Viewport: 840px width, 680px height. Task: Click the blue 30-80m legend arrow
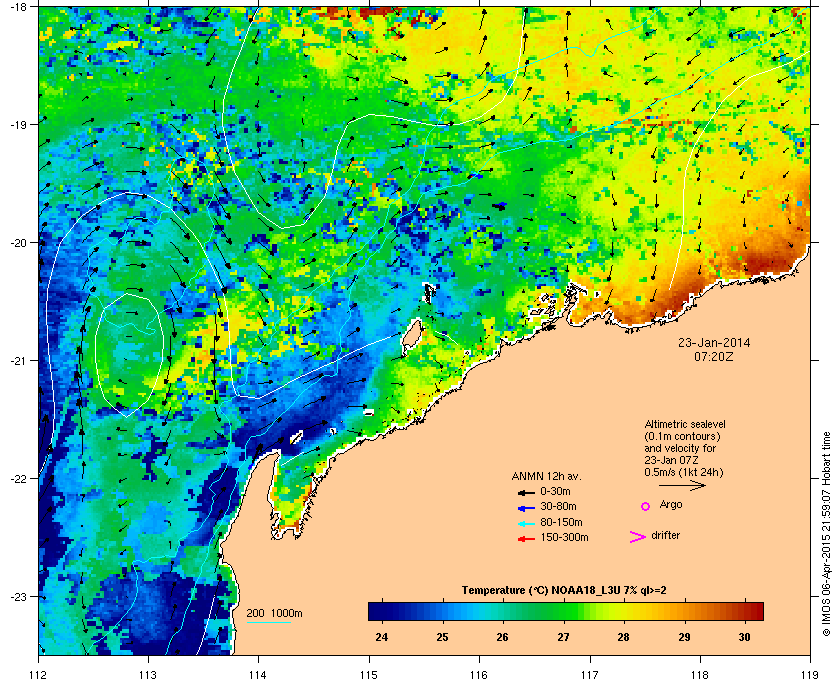(x=526, y=507)
